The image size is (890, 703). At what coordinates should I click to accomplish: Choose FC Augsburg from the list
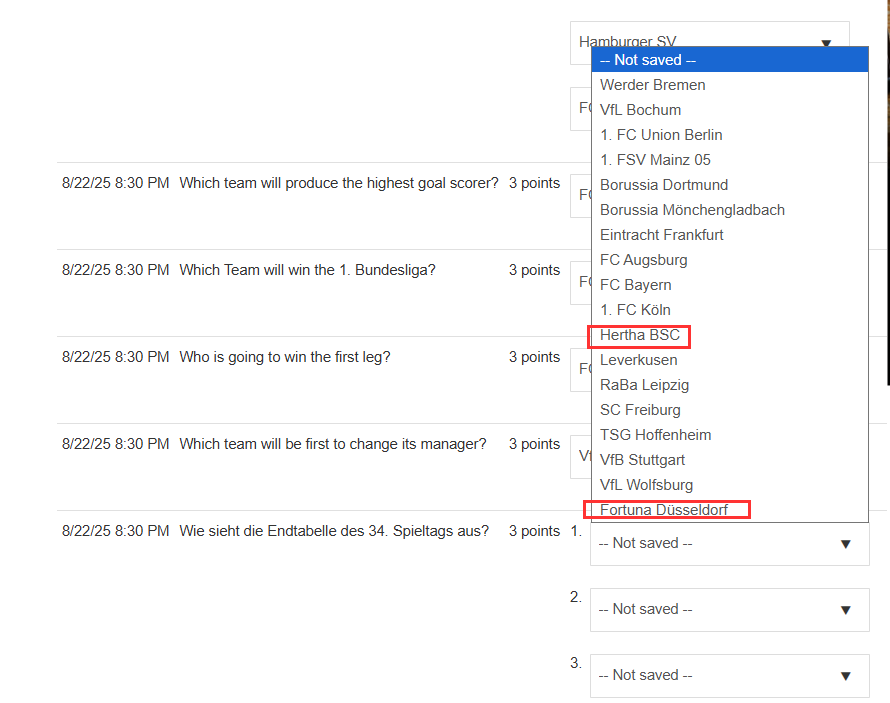pyautogui.click(x=729, y=259)
